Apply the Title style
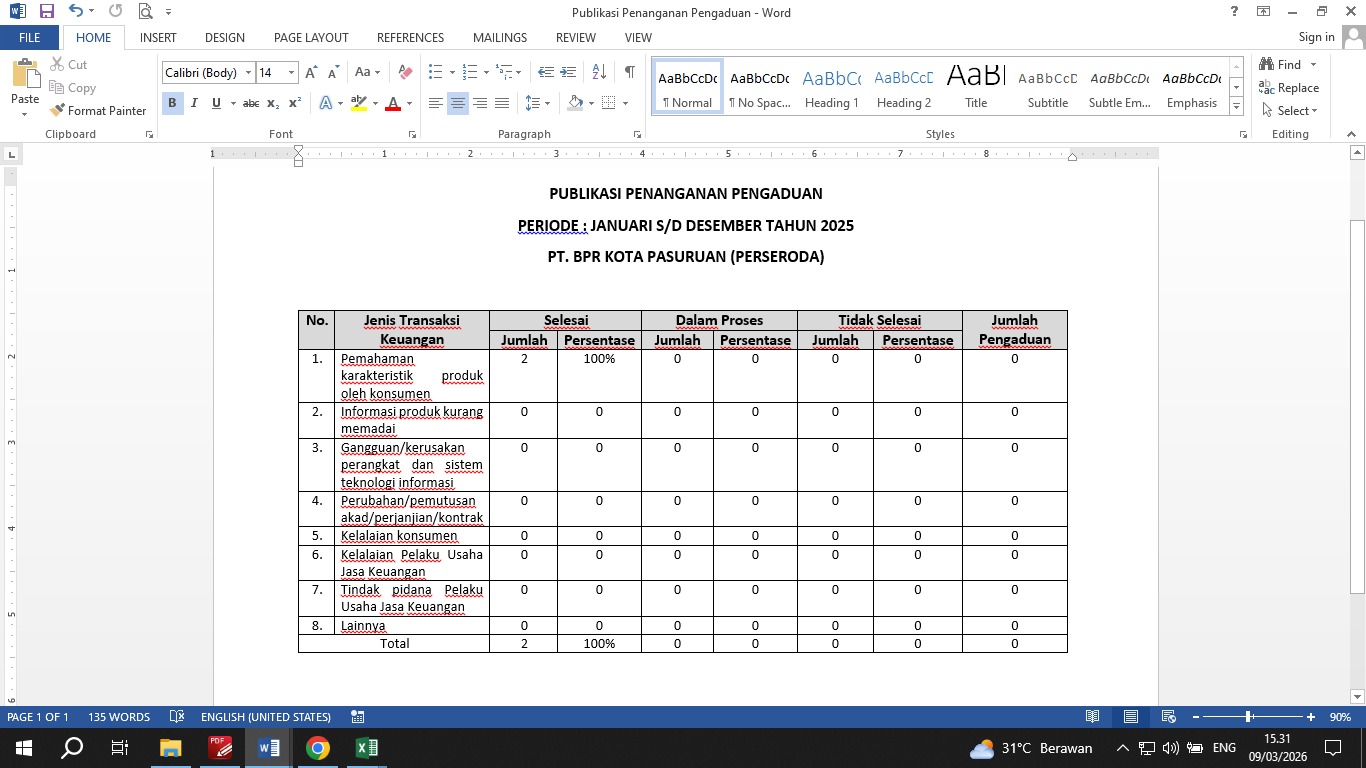Viewport: 1366px width, 768px height. (976, 88)
